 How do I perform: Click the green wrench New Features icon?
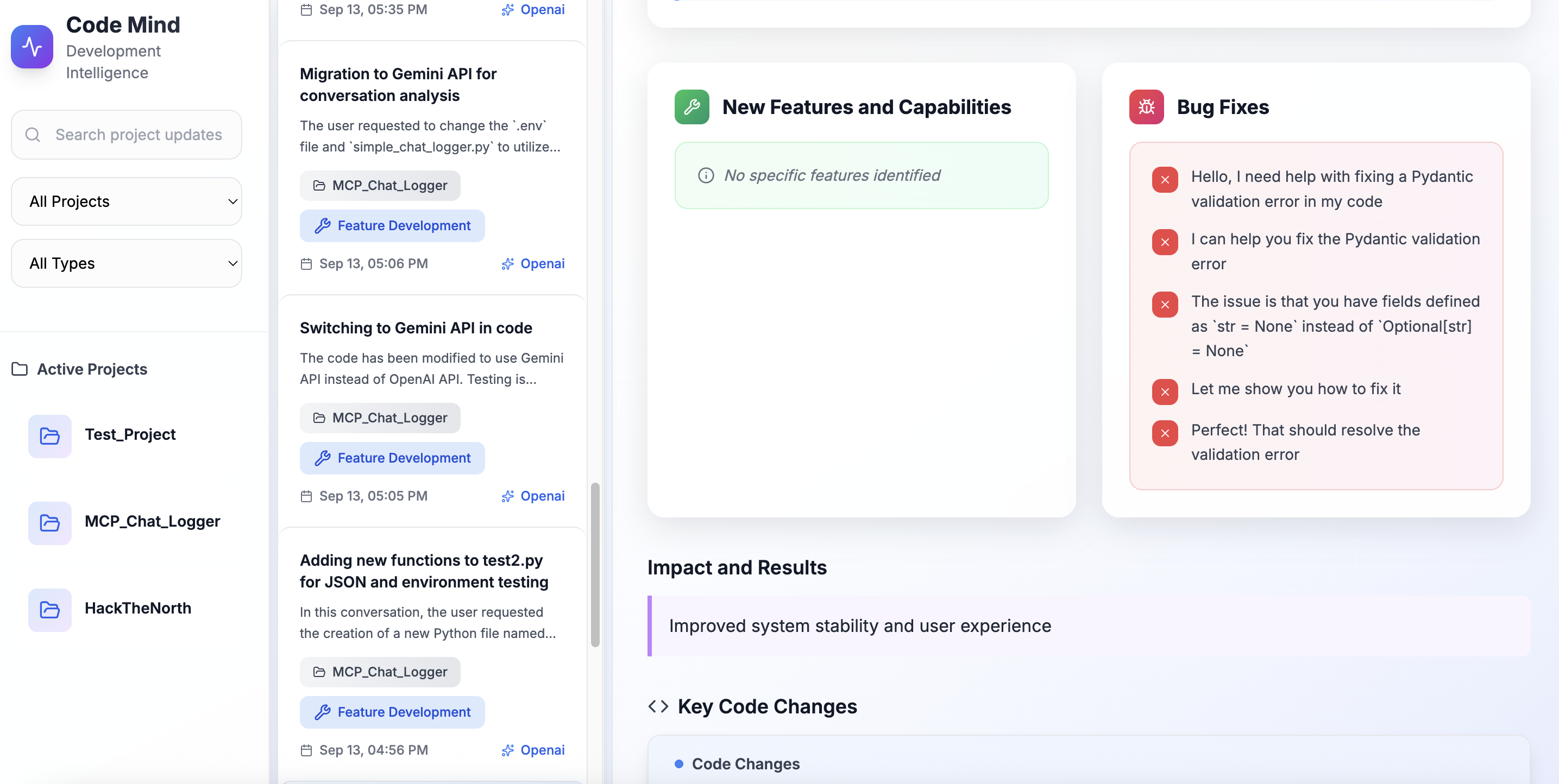691,107
